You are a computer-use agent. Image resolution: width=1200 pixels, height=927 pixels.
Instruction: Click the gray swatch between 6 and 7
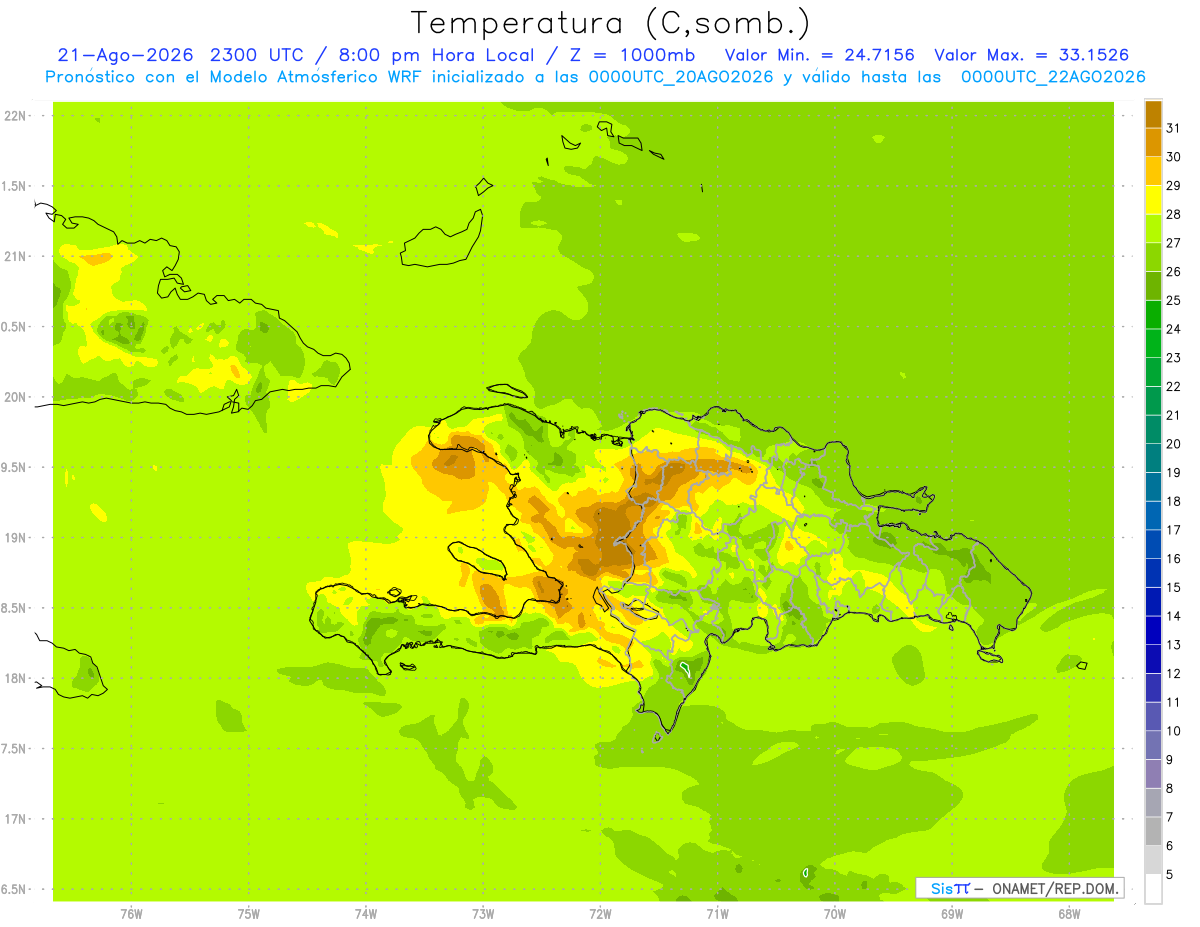point(1153,832)
